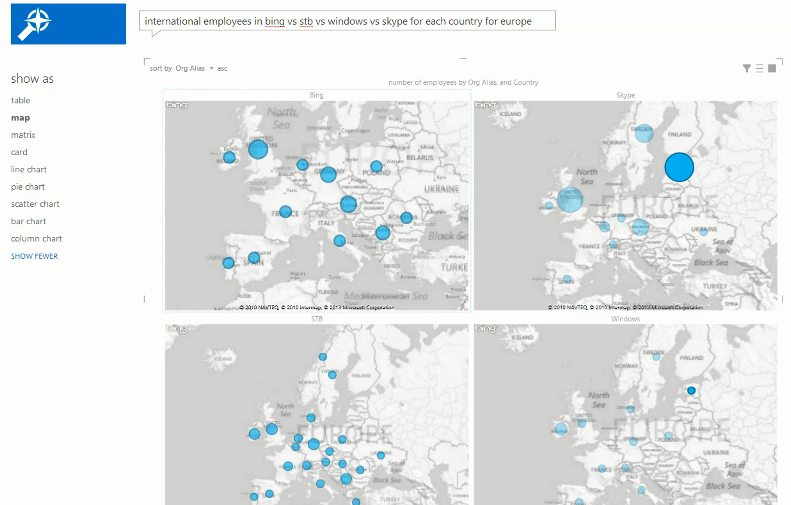Switch to line chart view
791x505 pixels.
29,170
